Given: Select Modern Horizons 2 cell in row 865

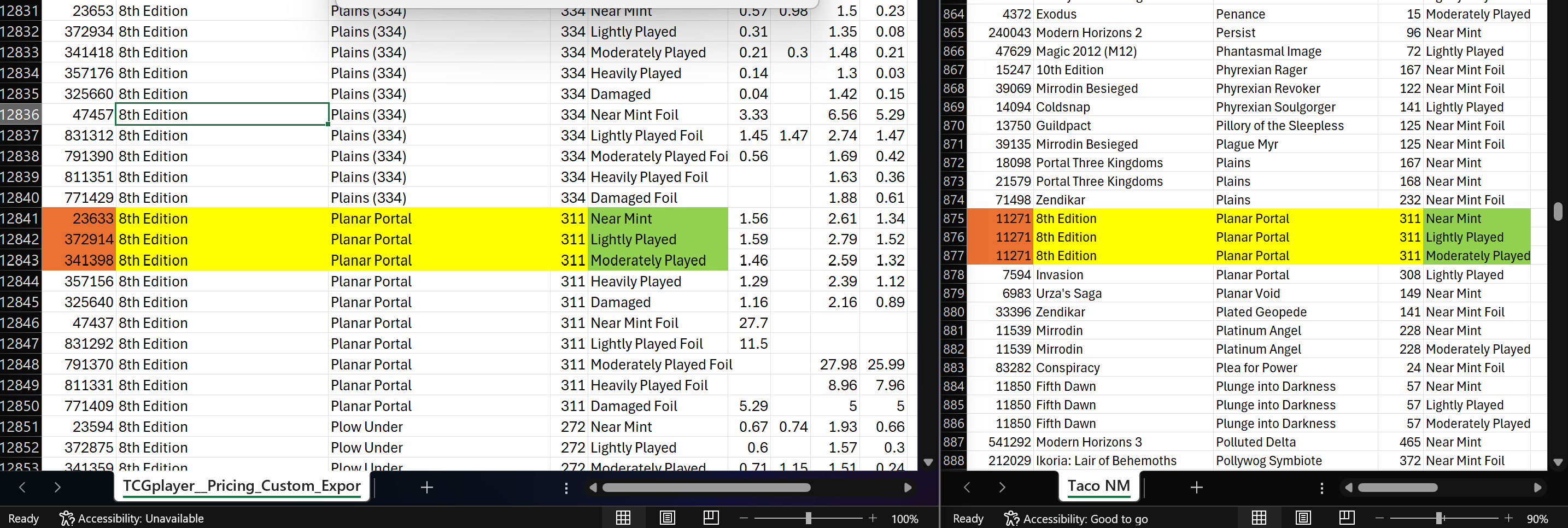Looking at the screenshot, I should point(1123,32).
